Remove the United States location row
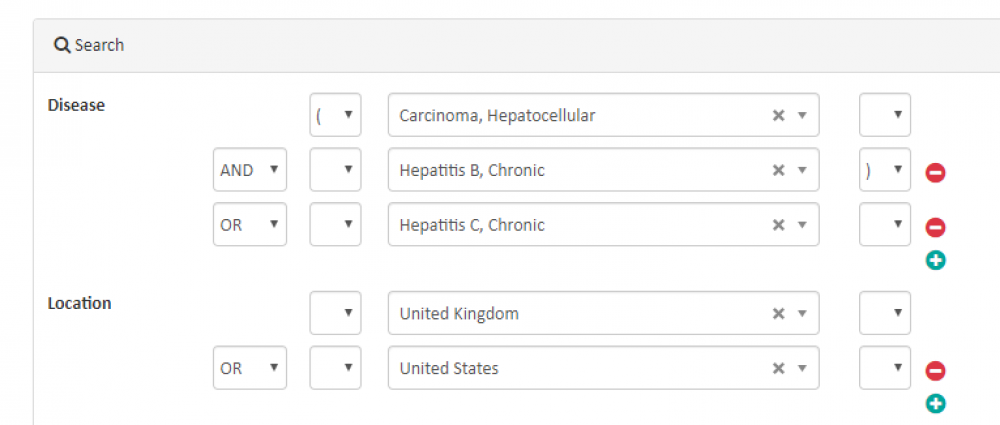The image size is (1000, 425). pos(936,371)
